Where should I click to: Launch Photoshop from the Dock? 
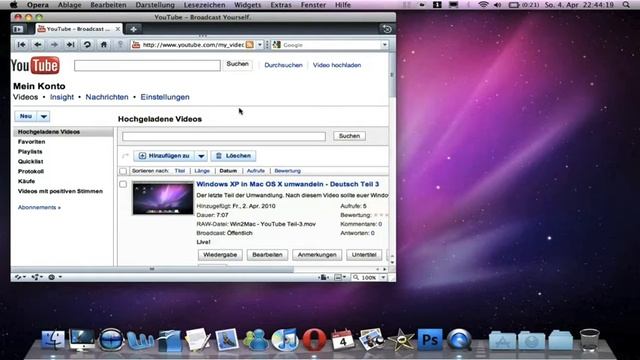(x=430, y=340)
